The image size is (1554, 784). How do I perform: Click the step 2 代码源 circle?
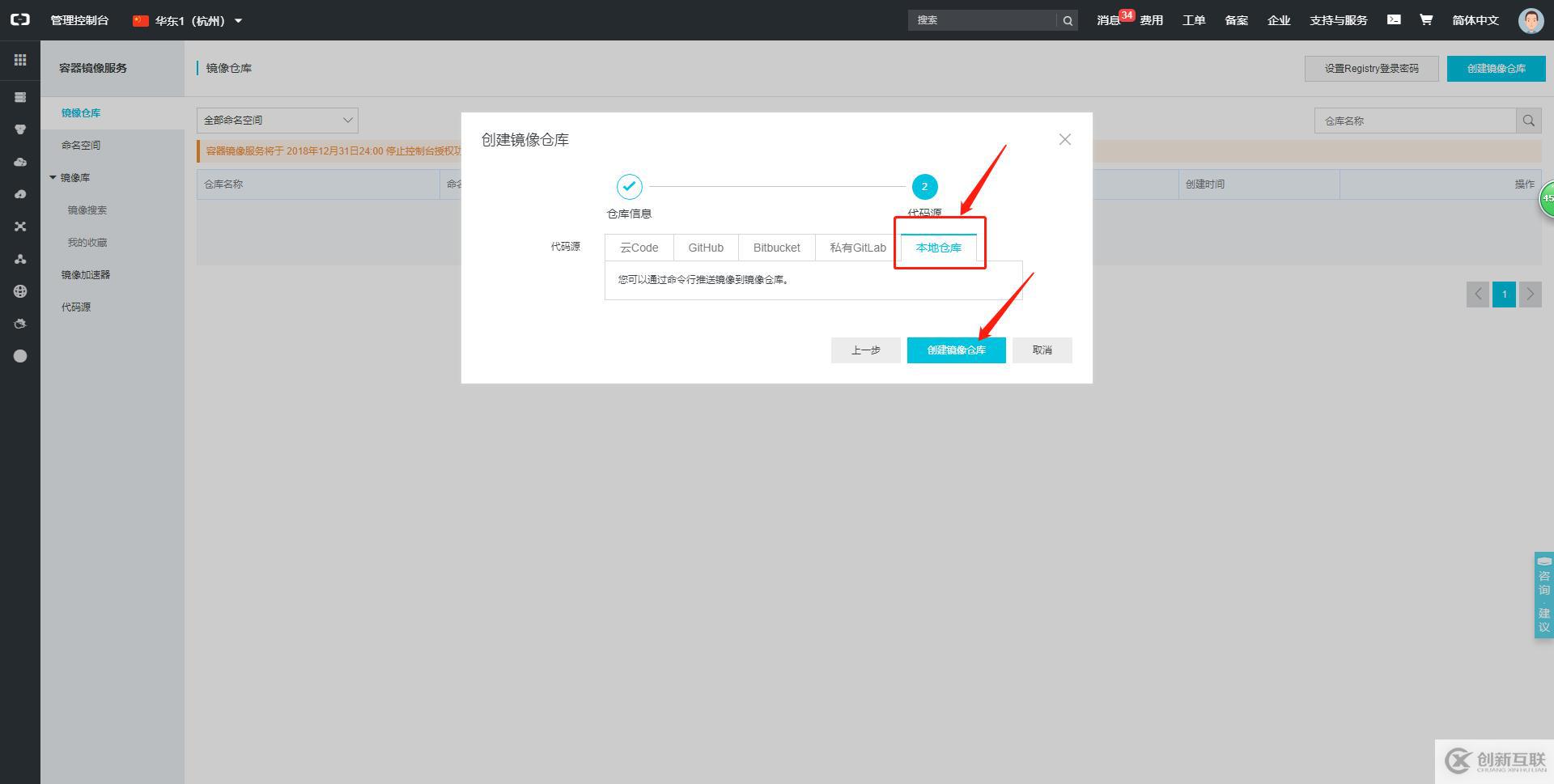[924, 187]
